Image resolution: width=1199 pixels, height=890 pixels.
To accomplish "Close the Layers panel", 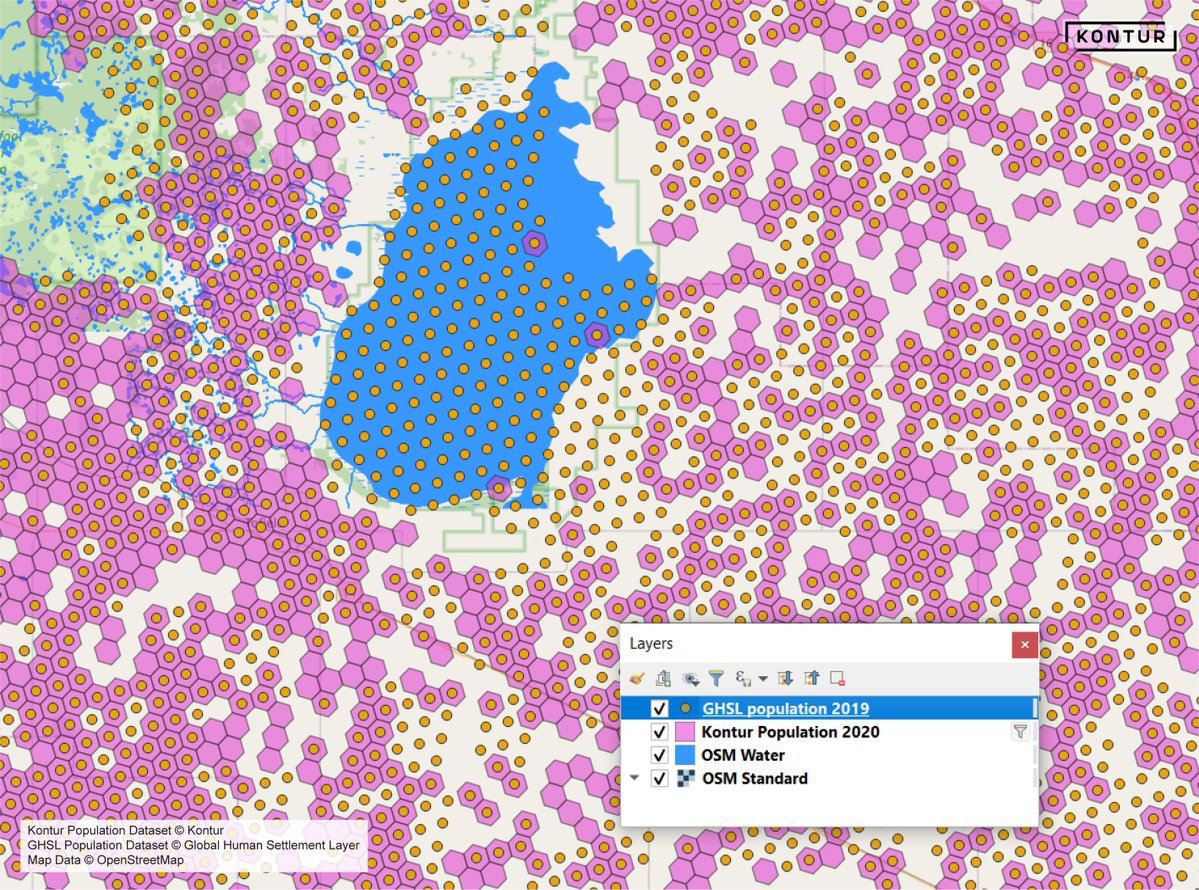I will point(1024,645).
